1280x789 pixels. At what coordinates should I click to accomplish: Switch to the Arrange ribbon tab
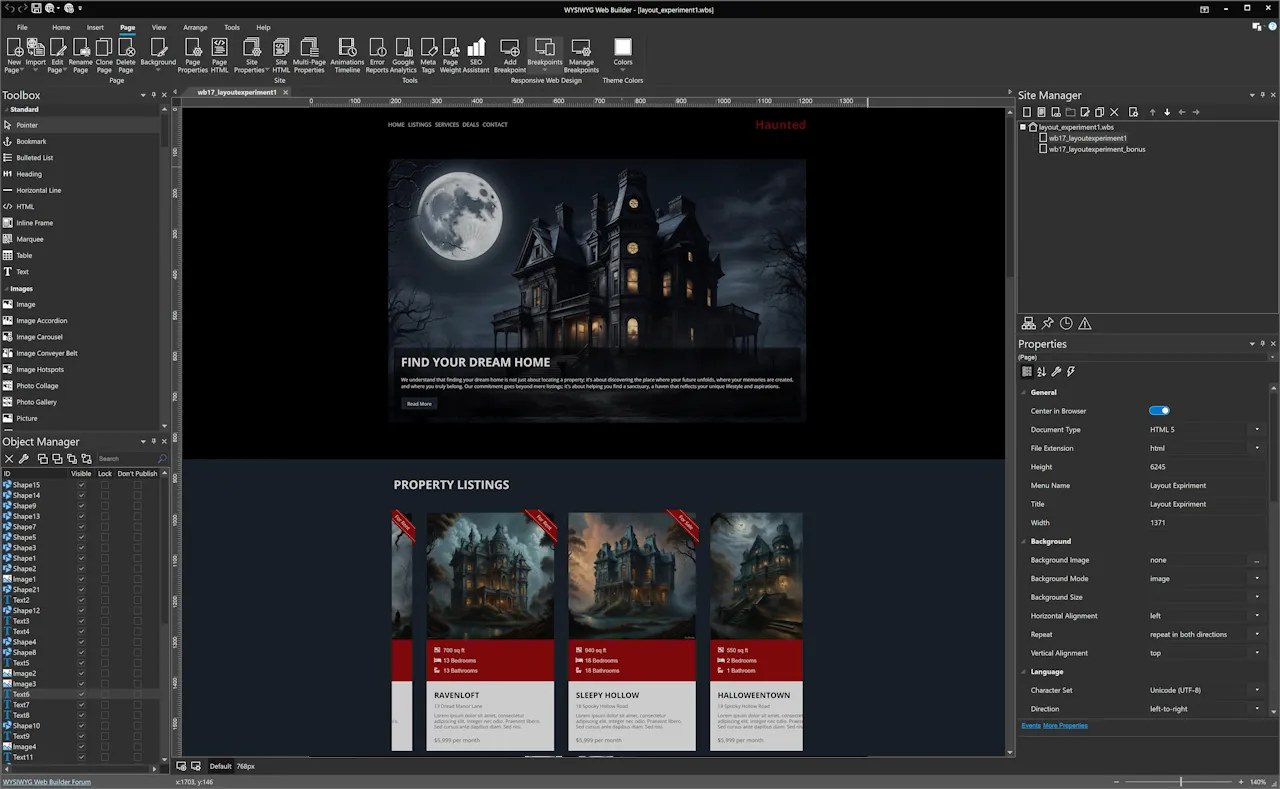click(x=195, y=27)
